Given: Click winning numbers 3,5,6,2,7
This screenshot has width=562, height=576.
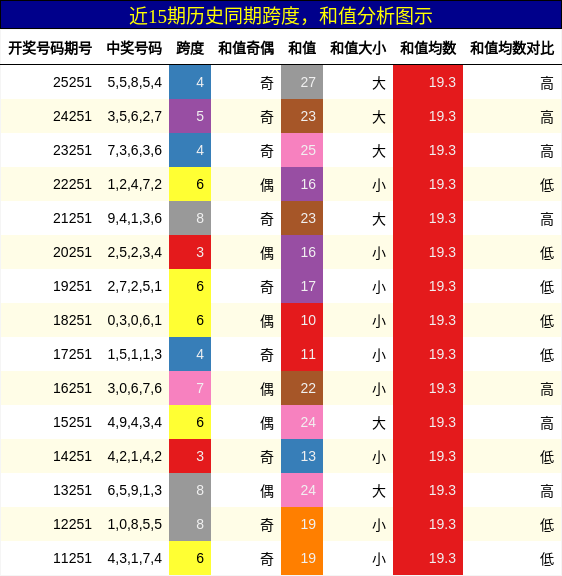Looking at the screenshot, I should [x=134, y=116].
